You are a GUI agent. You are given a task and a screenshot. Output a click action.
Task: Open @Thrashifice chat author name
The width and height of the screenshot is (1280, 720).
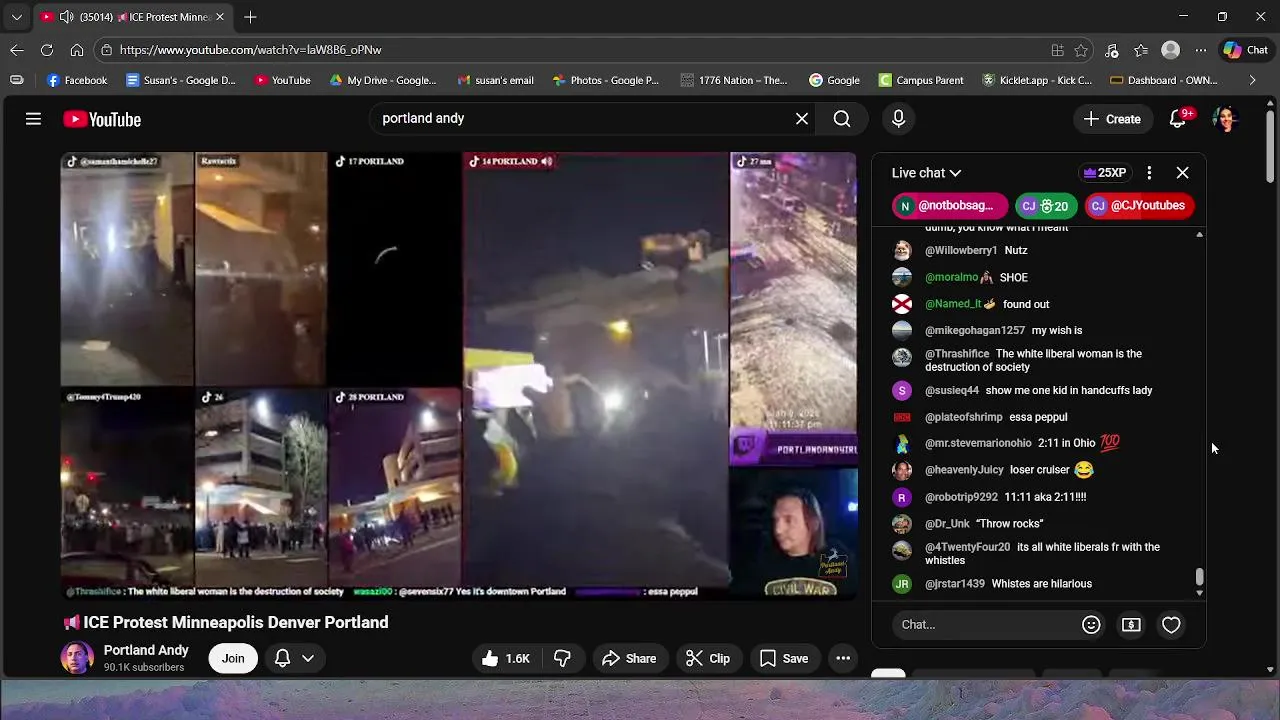[x=957, y=354]
